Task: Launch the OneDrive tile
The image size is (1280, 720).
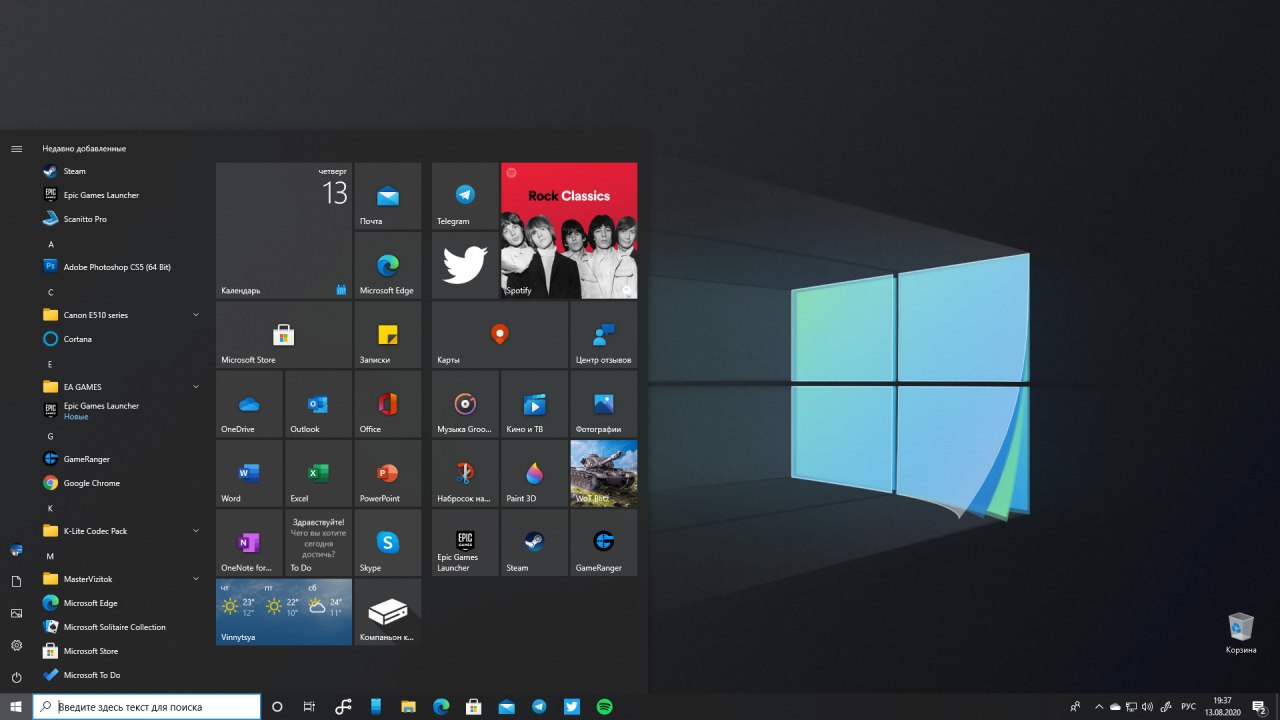Action: coord(249,403)
